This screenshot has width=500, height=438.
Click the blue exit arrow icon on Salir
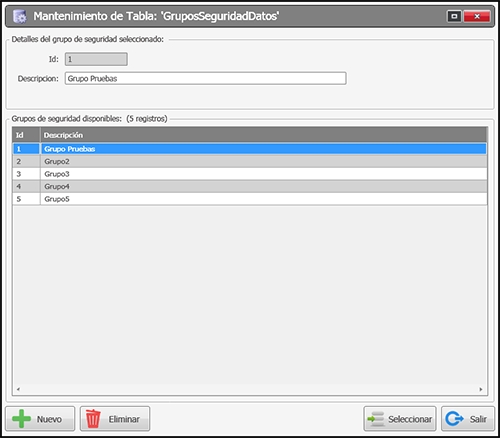coord(454,419)
